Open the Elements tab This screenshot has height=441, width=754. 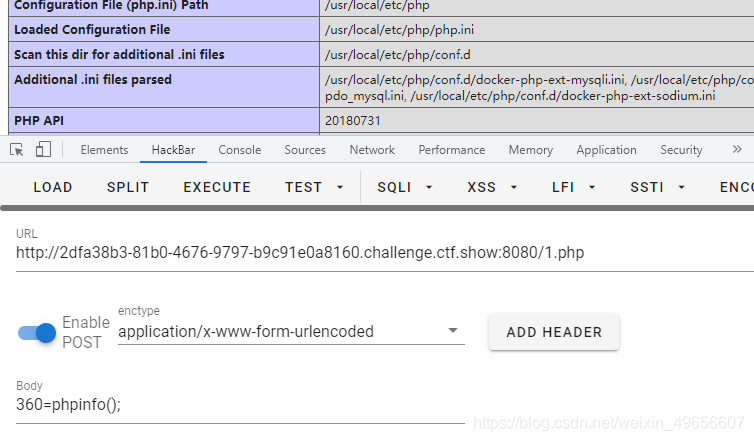(x=104, y=150)
